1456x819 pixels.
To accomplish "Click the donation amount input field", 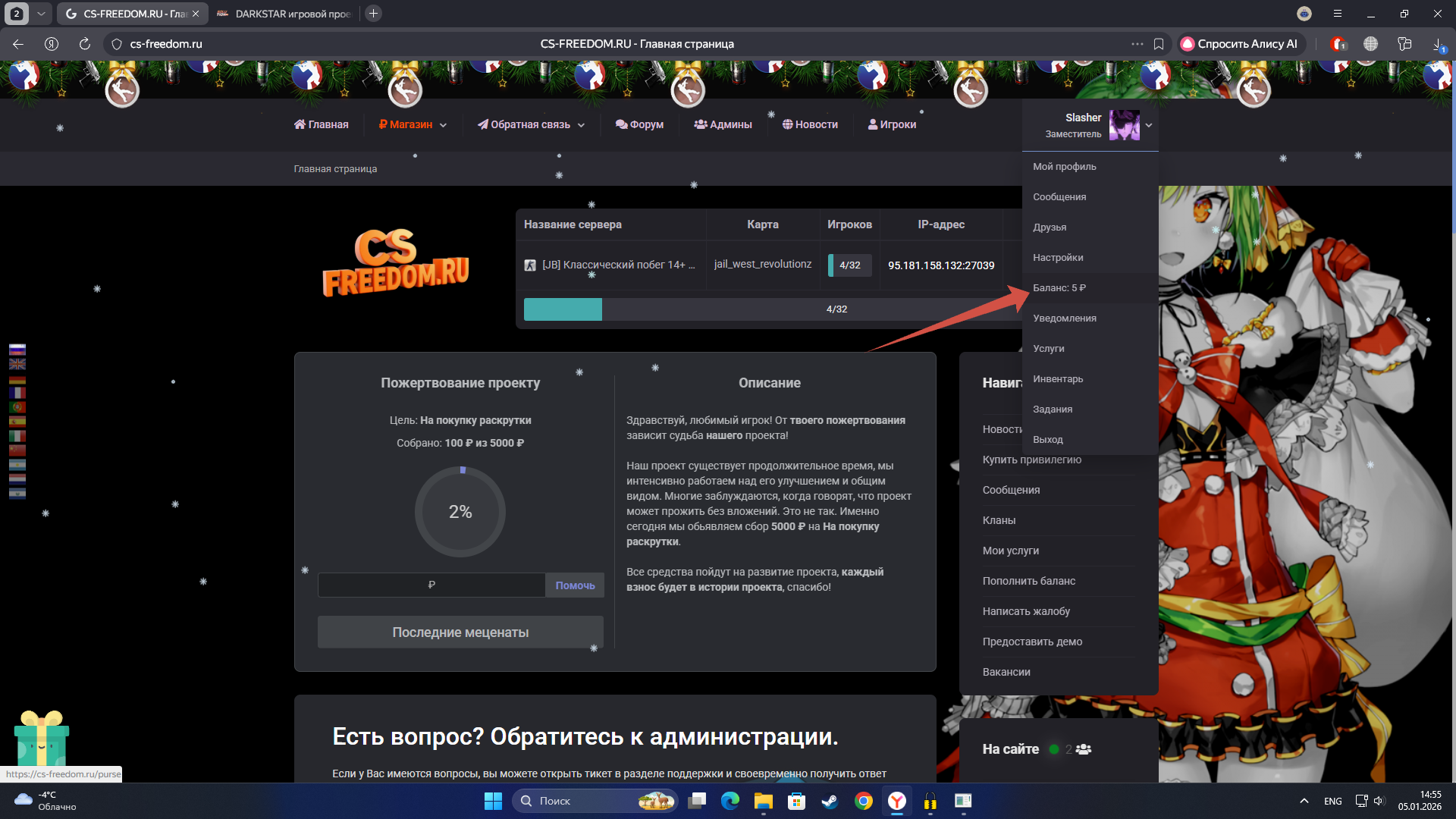I will point(431,585).
